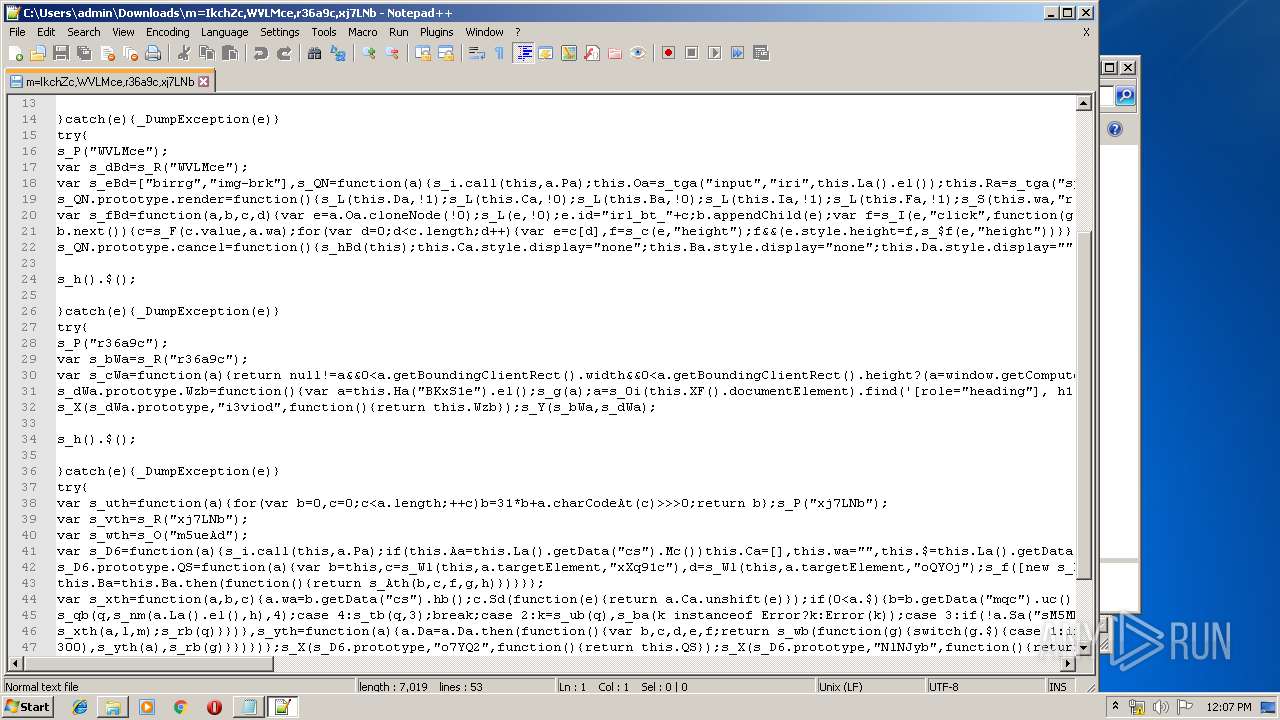Viewport: 1280px width, 720px height.
Task: Open the Document Map icon
Action: 568,53
